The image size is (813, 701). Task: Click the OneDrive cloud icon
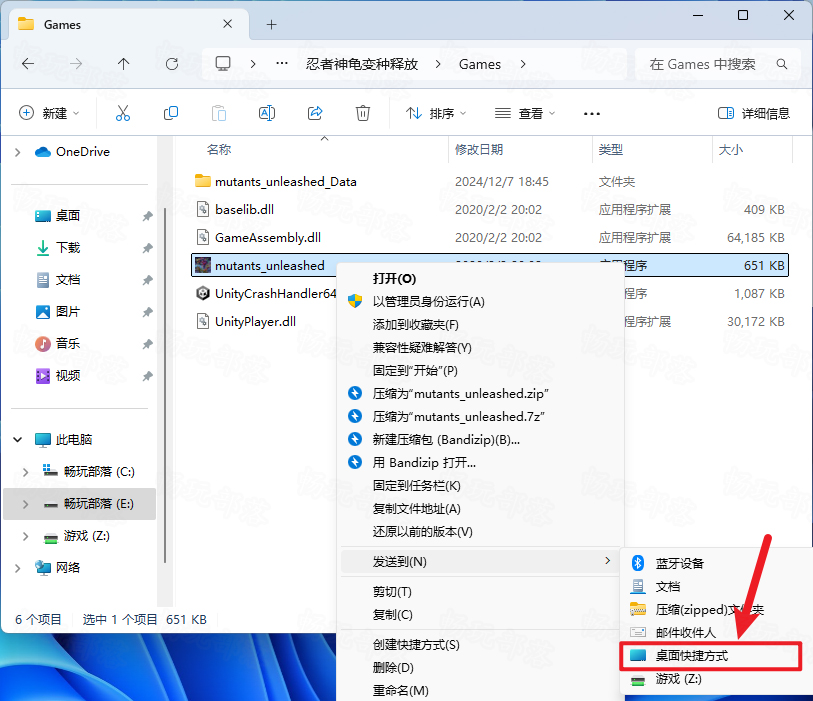tap(43, 152)
